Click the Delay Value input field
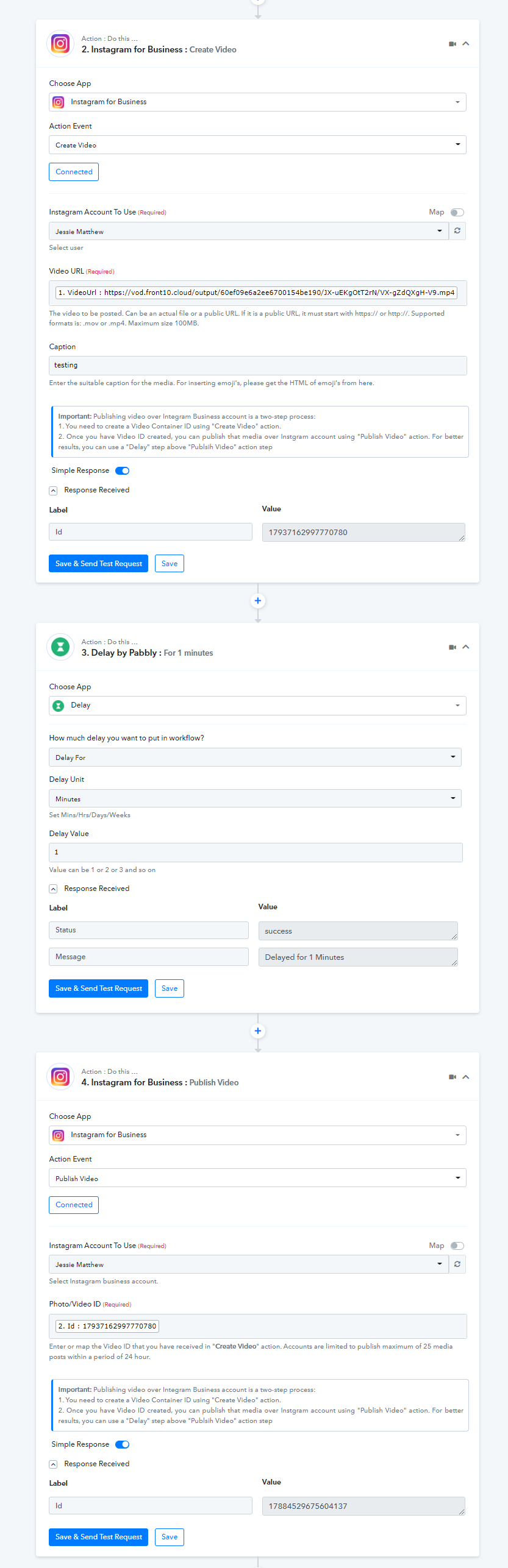 point(256,852)
